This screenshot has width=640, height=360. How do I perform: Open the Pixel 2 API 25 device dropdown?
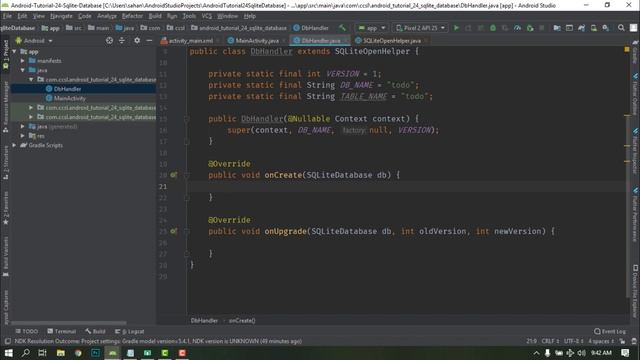coord(420,28)
